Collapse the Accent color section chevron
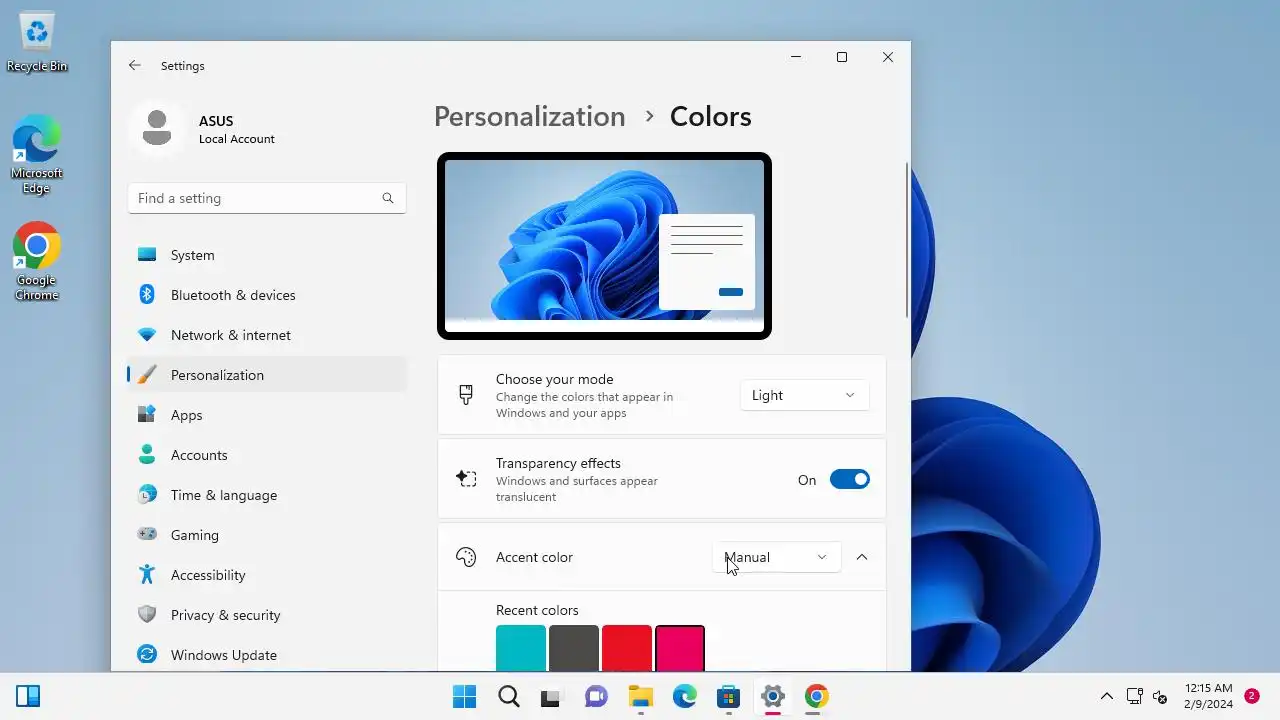 [862, 557]
